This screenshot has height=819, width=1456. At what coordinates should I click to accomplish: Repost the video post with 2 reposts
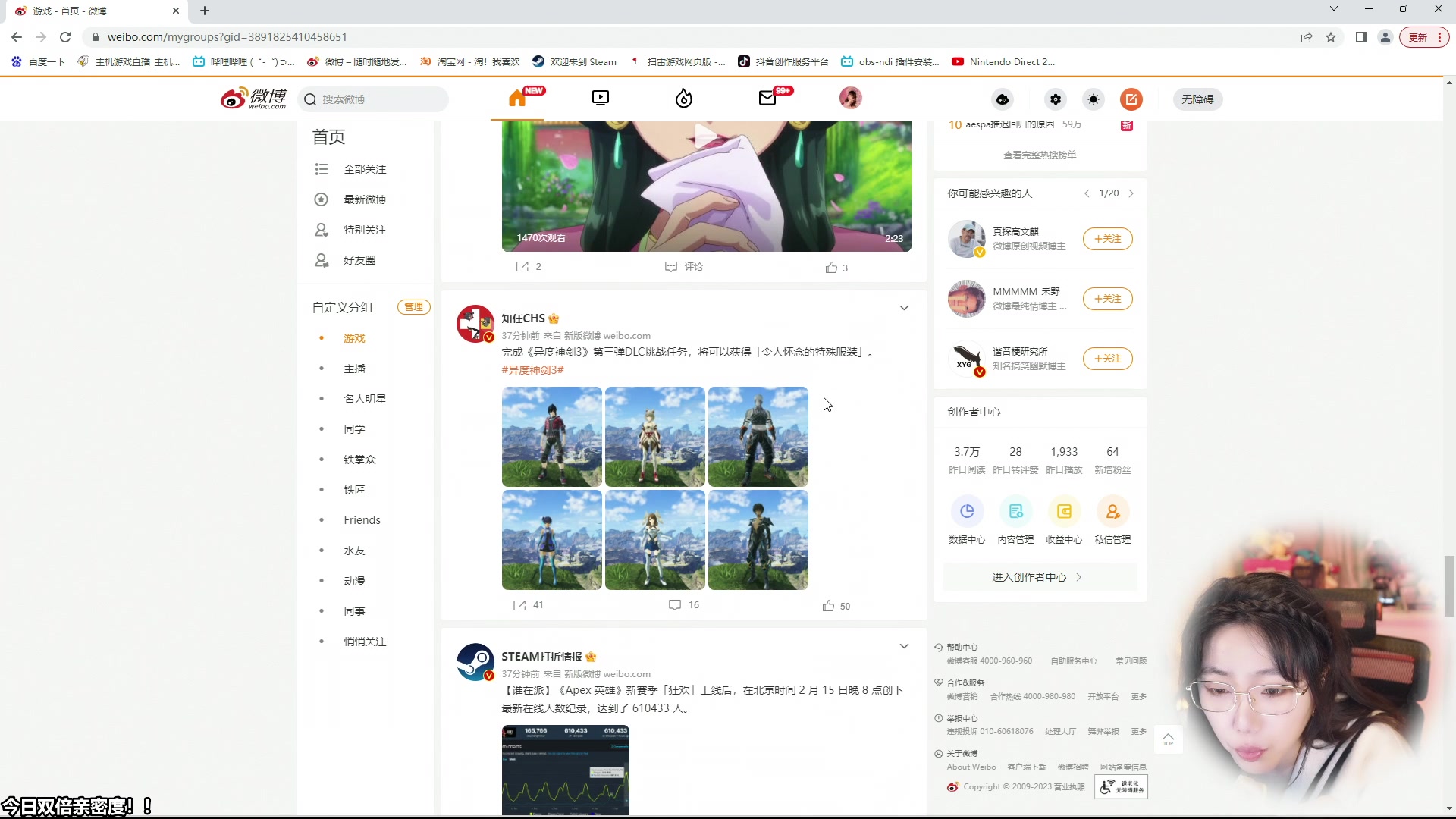(x=529, y=267)
